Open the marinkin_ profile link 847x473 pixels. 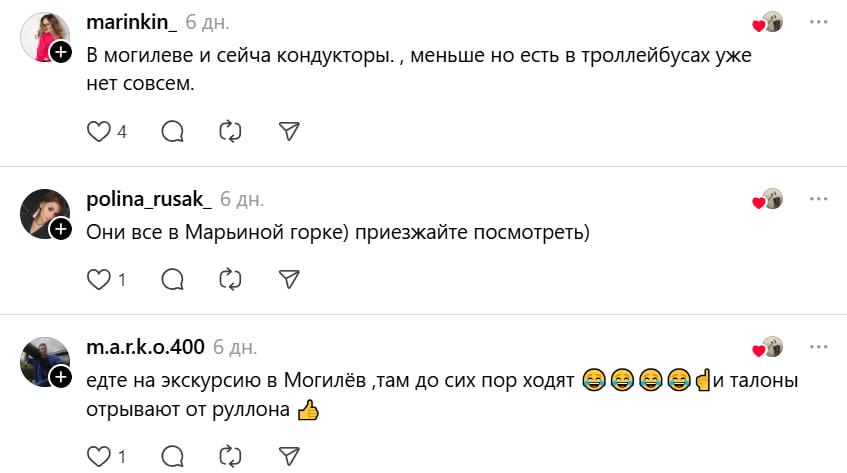coord(131,22)
